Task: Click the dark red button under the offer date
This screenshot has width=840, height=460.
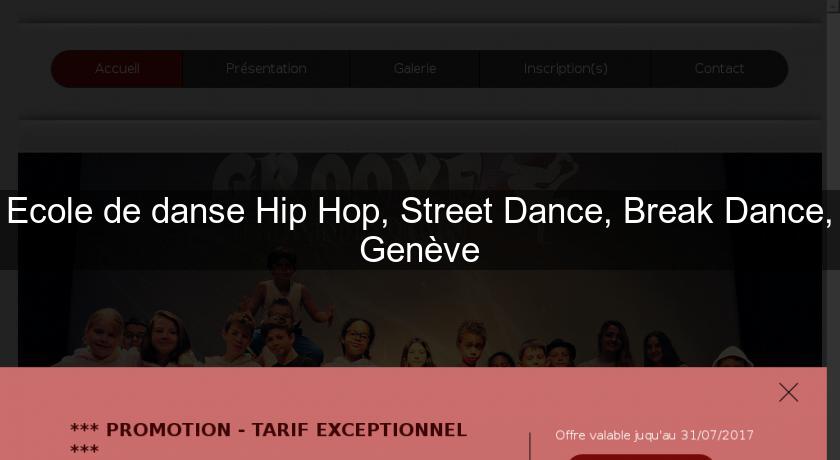Action: click(x=641, y=457)
